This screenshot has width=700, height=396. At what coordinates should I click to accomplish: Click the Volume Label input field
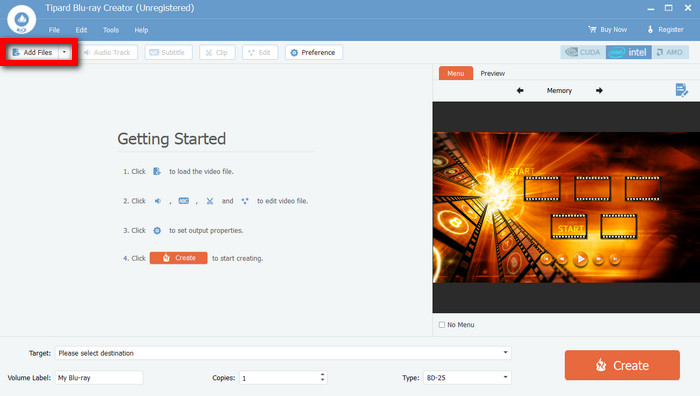pyautogui.click(x=99, y=378)
